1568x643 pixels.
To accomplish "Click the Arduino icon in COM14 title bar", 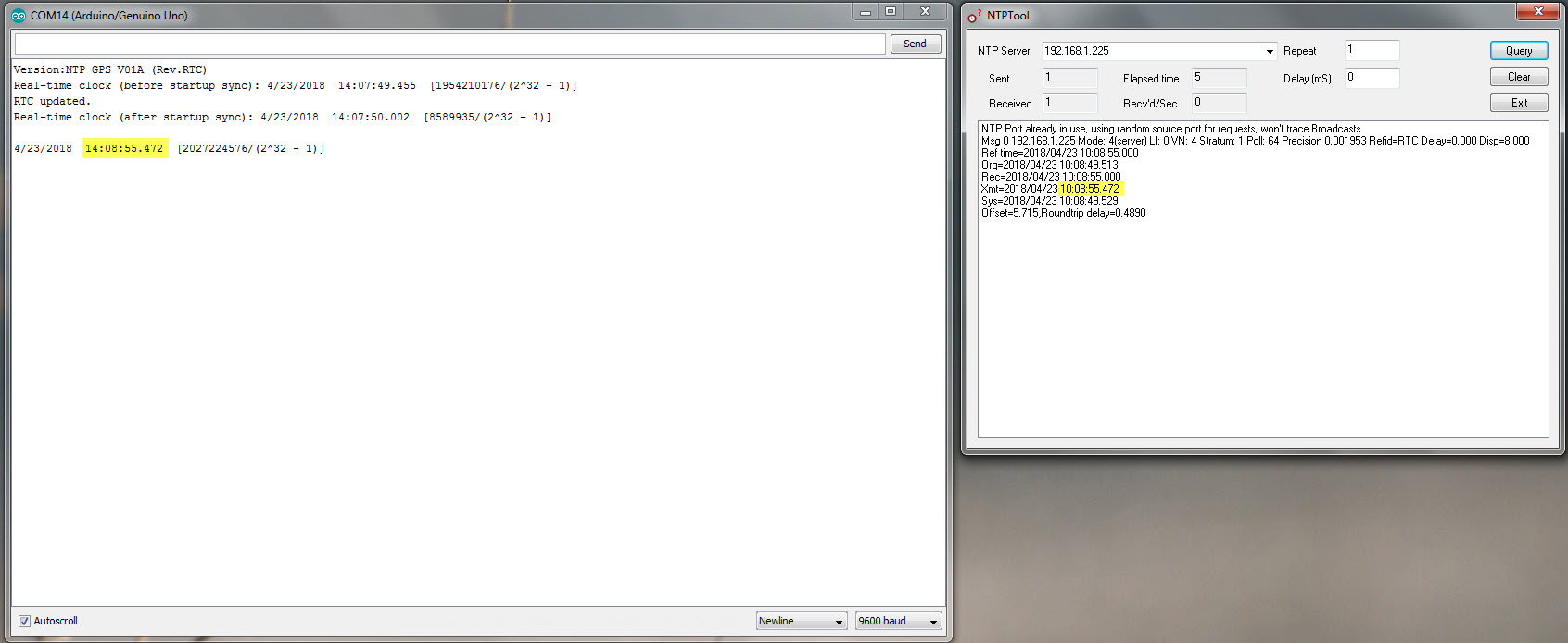I will click(19, 16).
